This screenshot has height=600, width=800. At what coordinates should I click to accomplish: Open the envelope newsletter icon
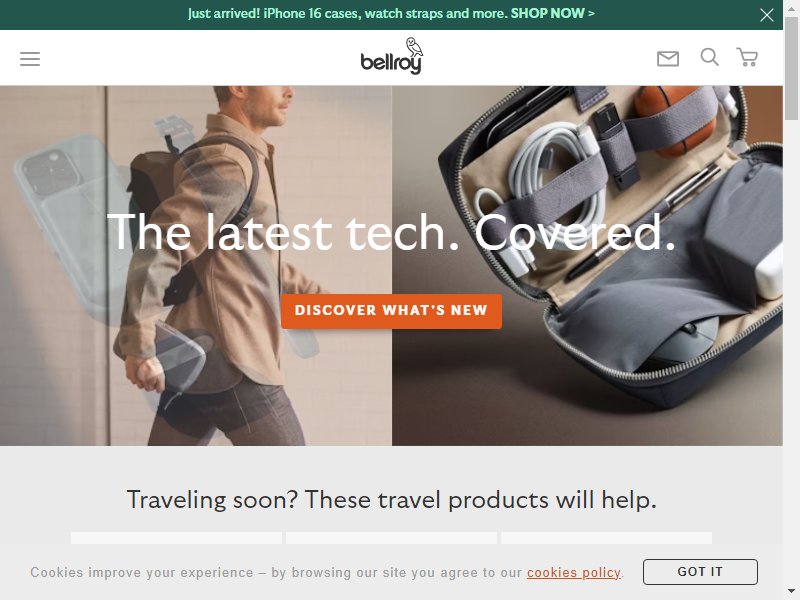coord(667,59)
